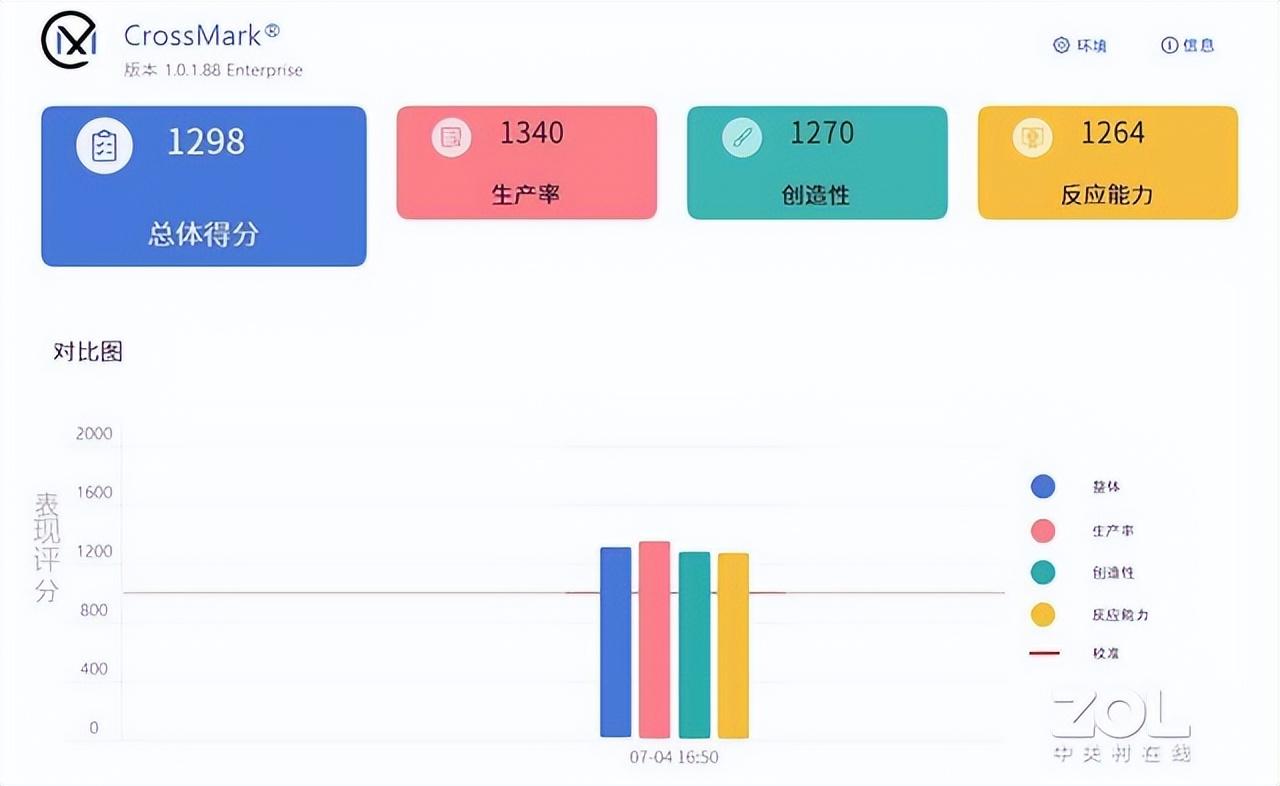Click the teal creativity bar in chart

click(694, 645)
